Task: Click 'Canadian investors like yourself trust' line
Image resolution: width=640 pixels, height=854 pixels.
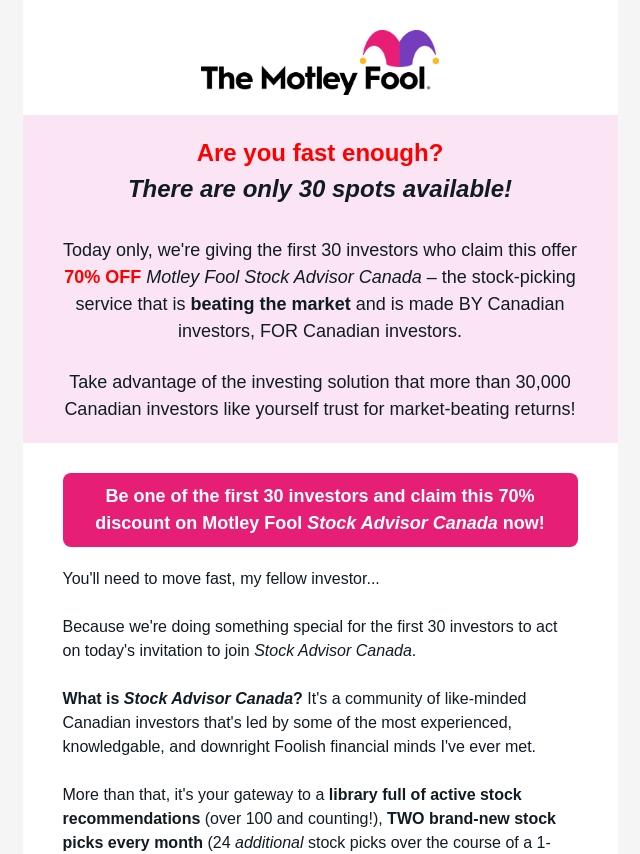Action: [x=320, y=409]
